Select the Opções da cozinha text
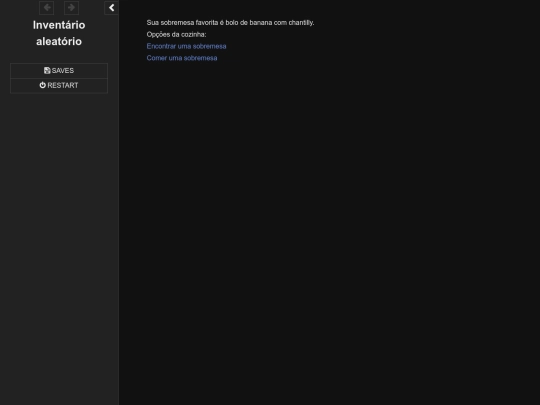The height and width of the screenshot is (405, 540). 176,34
